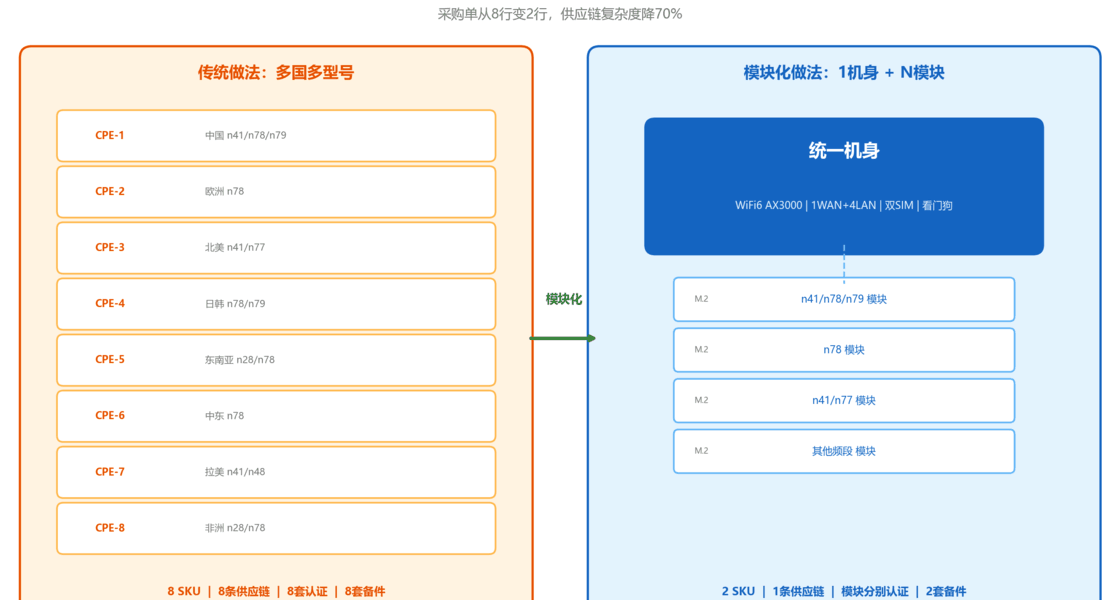Click the "n78 模块" text
Screen dimensions: 1120x600
coord(844,350)
